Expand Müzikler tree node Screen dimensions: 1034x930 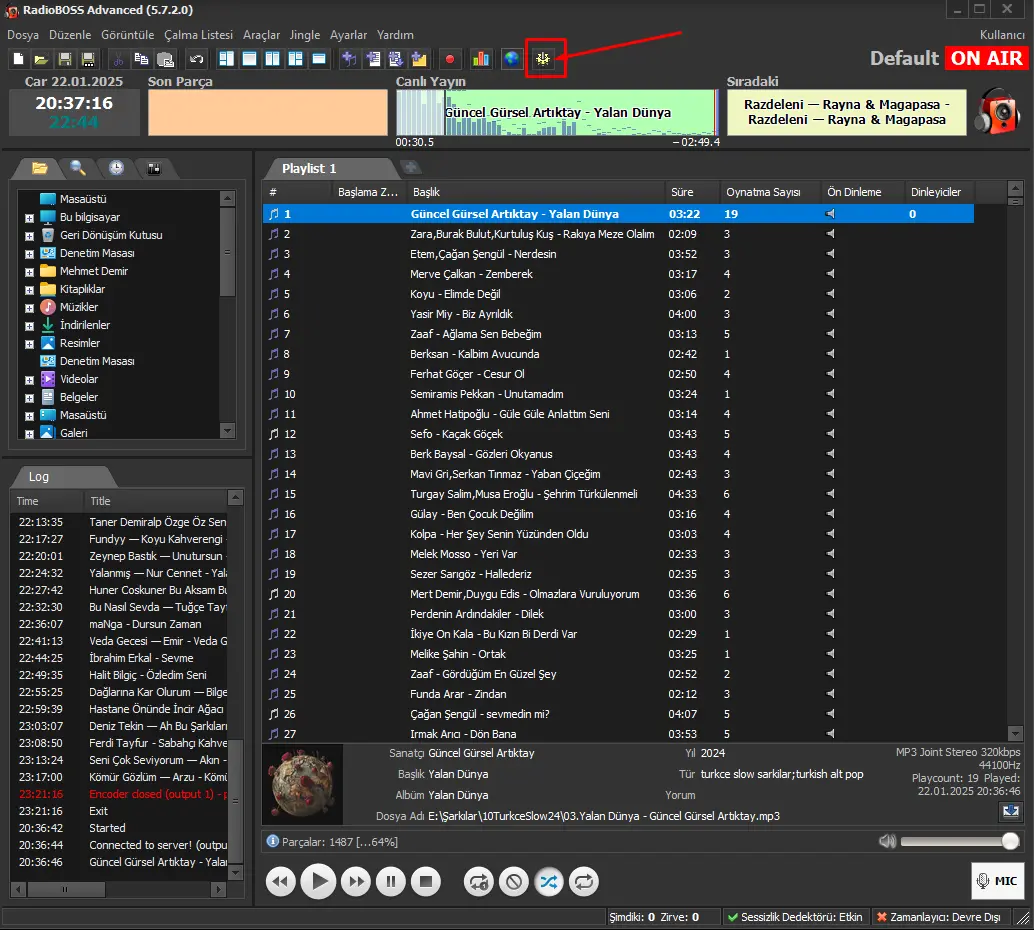coord(29,308)
